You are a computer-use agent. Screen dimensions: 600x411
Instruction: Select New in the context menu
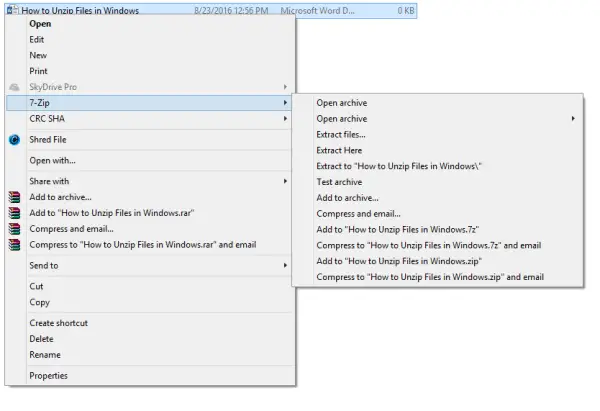coord(150,55)
